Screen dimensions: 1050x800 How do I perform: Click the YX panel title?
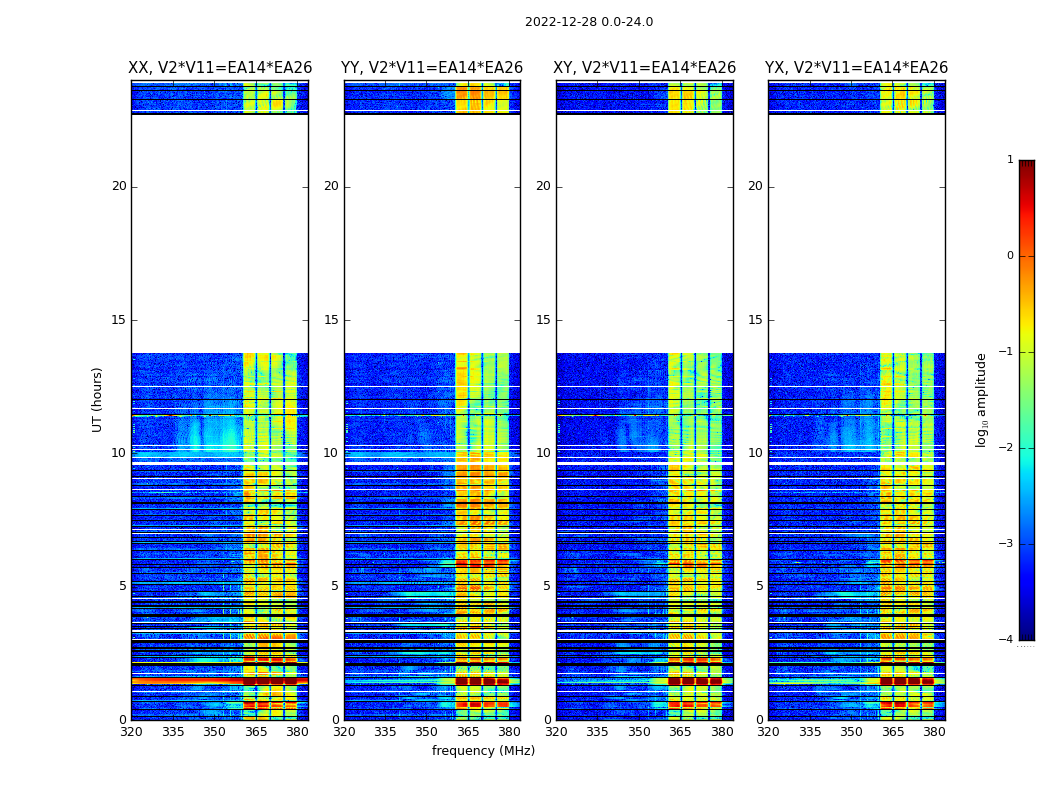point(856,68)
